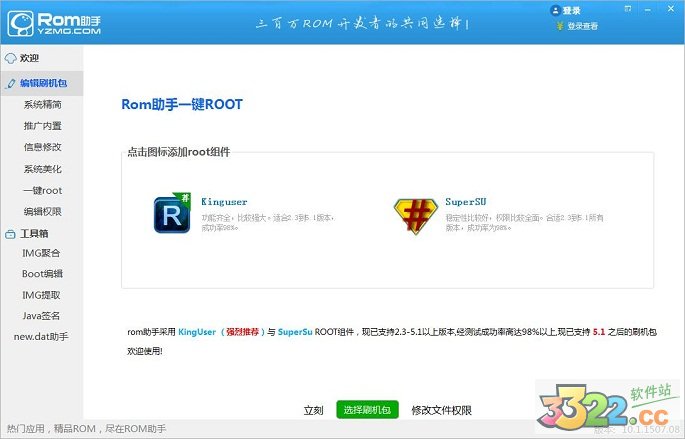Screen dimensions: 685x439
Task: Click the SuperSU title text
Action: coord(466,202)
